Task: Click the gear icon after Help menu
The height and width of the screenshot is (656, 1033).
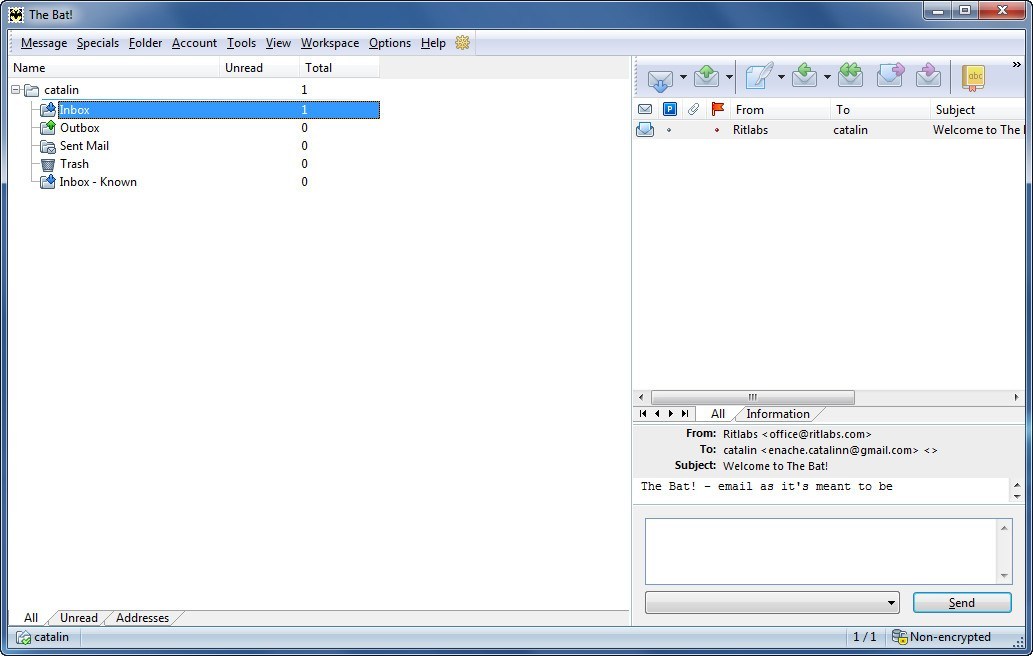Action: tap(462, 43)
